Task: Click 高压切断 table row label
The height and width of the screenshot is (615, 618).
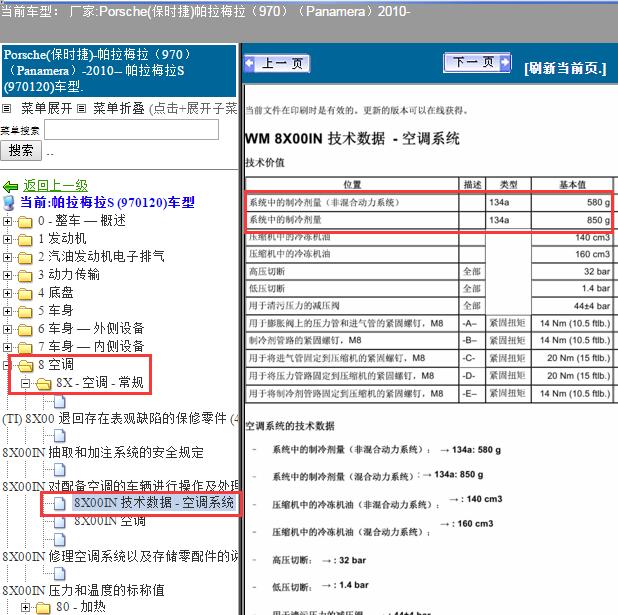Action: click(267, 272)
